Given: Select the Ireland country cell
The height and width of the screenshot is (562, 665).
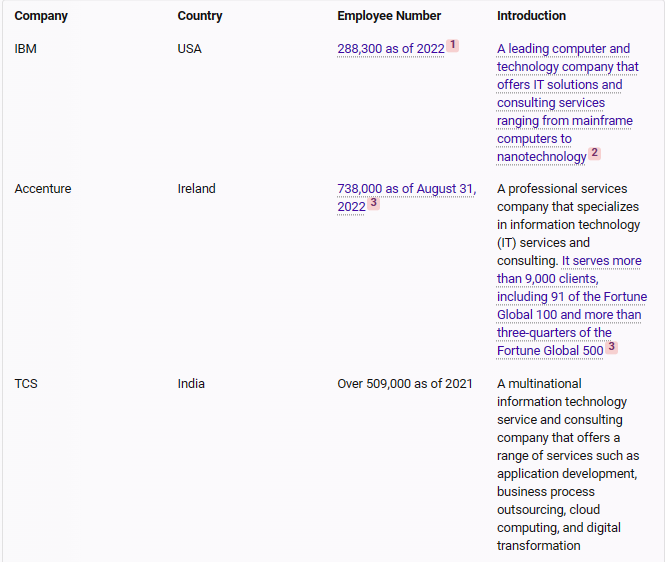Looking at the screenshot, I should point(196,189).
